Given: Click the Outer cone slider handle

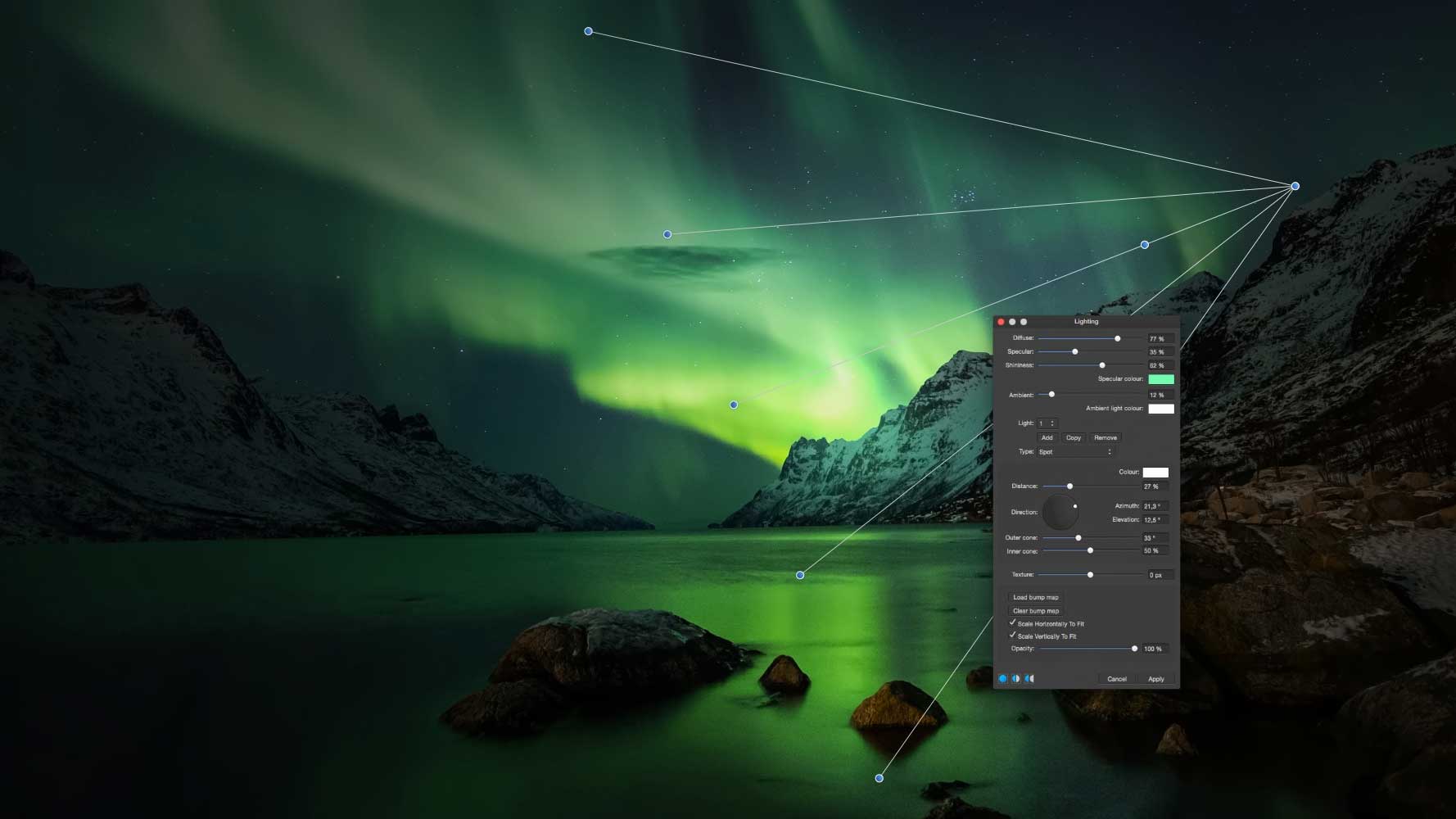Looking at the screenshot, I should (1078, 538).
